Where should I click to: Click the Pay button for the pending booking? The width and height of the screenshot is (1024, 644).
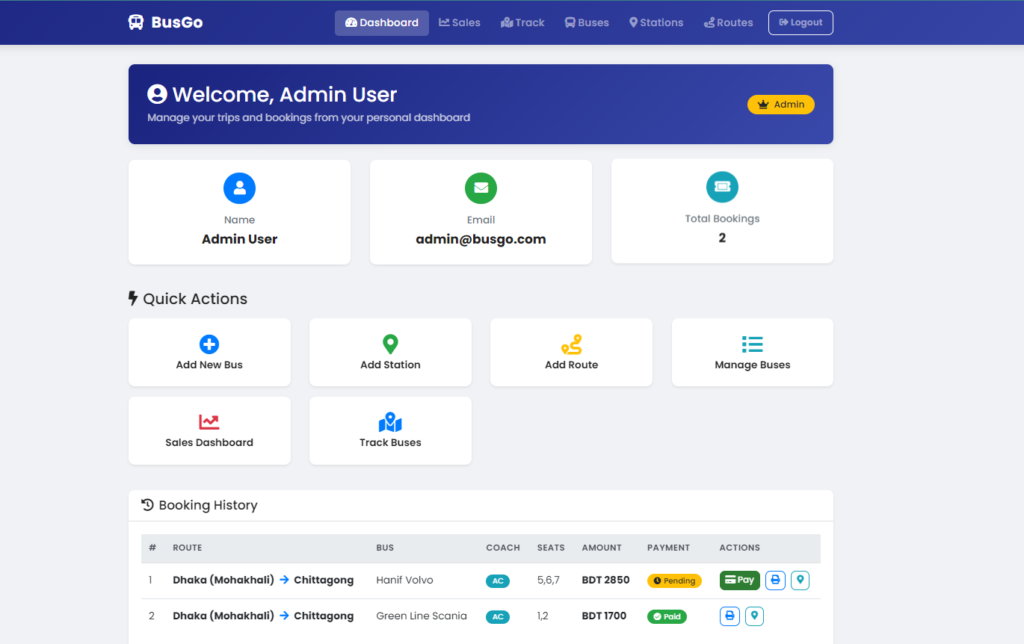[x=739, y=580]
